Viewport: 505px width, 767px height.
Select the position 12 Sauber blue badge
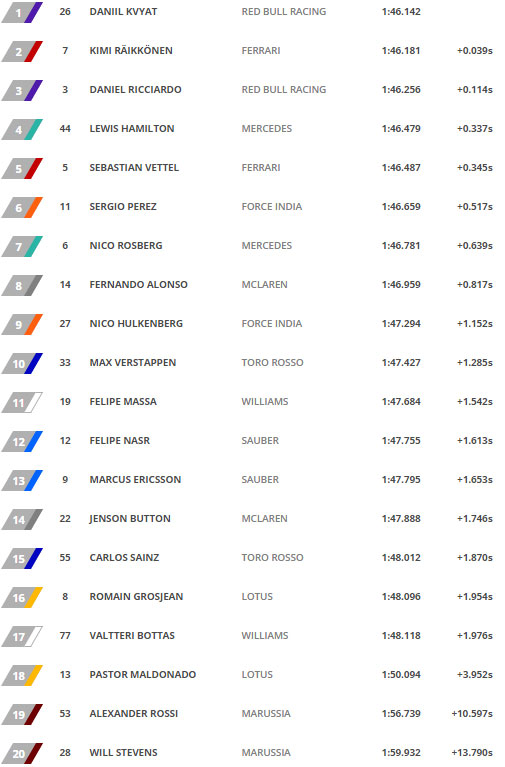[22, 442]
